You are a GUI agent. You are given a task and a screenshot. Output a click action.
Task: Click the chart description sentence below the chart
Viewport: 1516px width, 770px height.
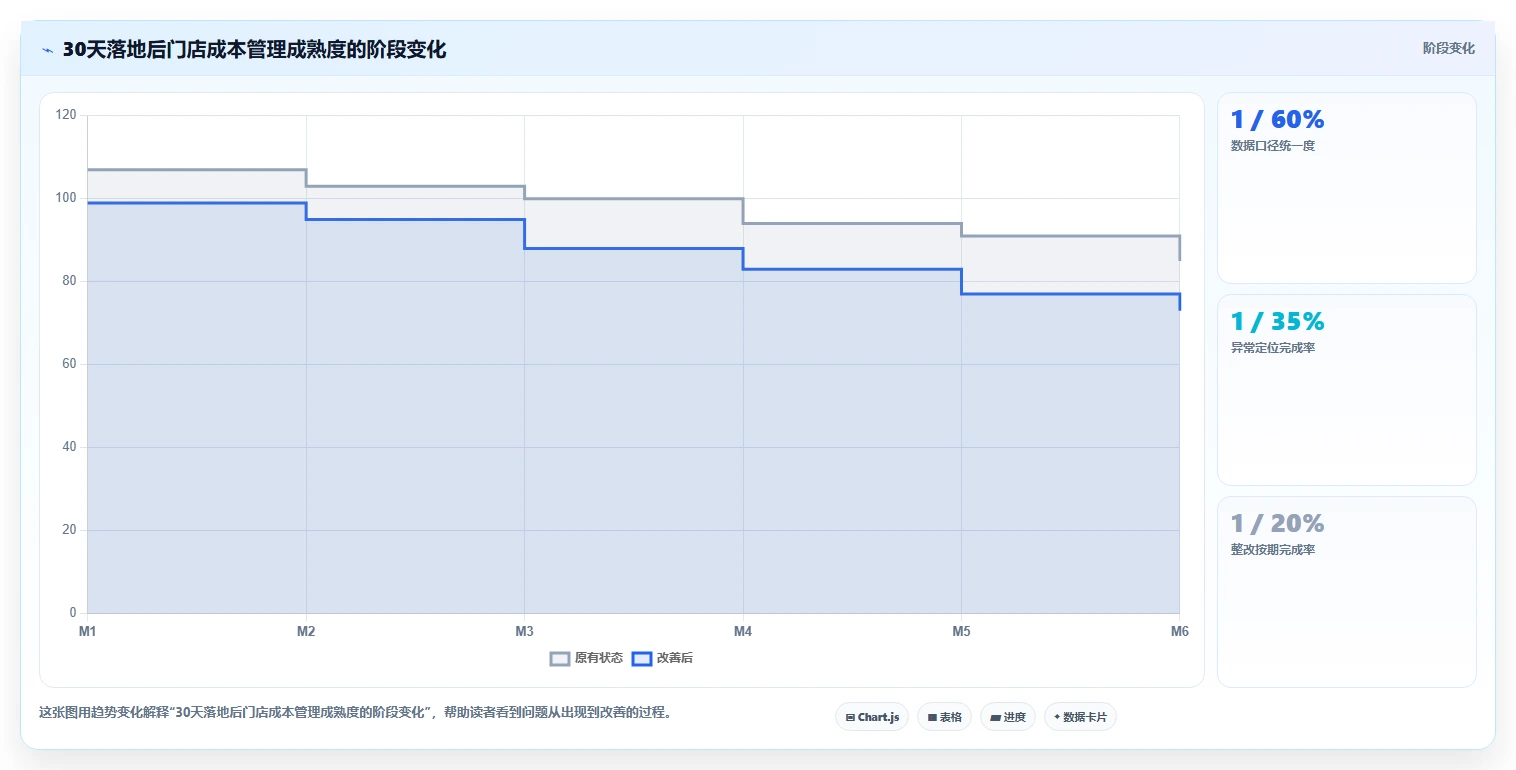[x=355, y=713]
